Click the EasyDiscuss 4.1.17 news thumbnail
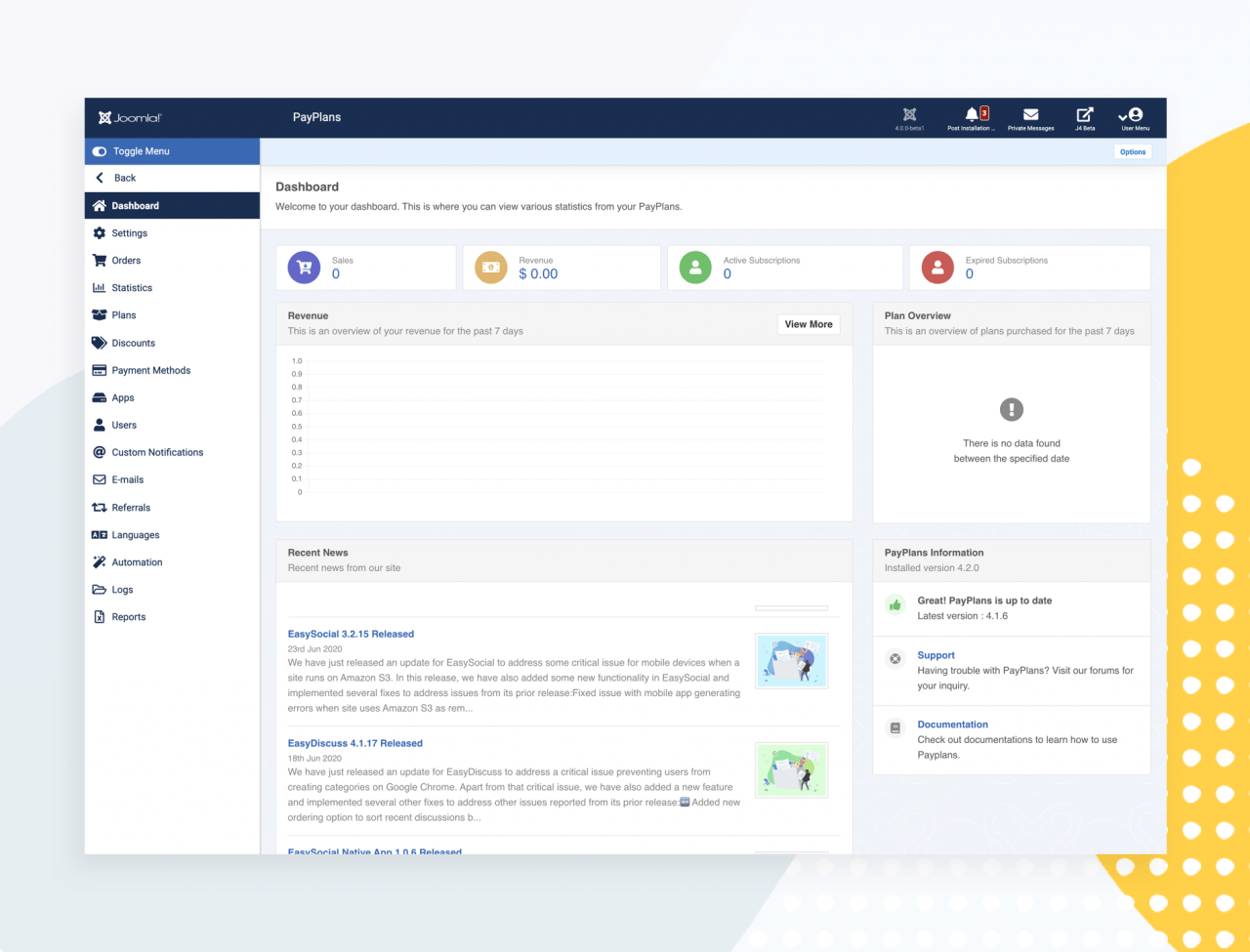Viewport: 1250px width, 952px height. click(791, 770)
